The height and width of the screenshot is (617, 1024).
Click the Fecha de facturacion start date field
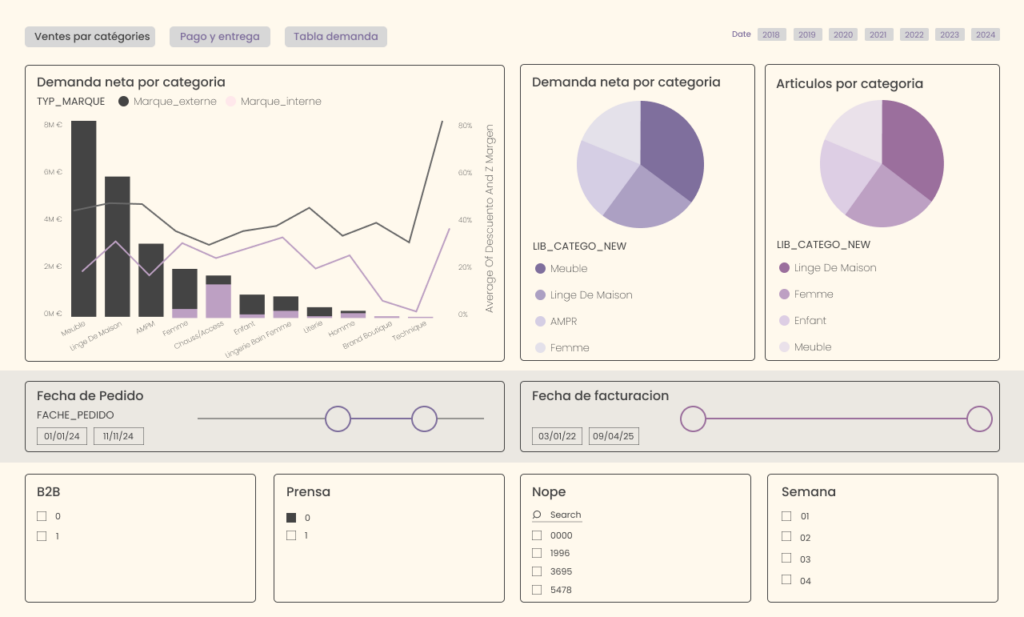pos(558,436)
